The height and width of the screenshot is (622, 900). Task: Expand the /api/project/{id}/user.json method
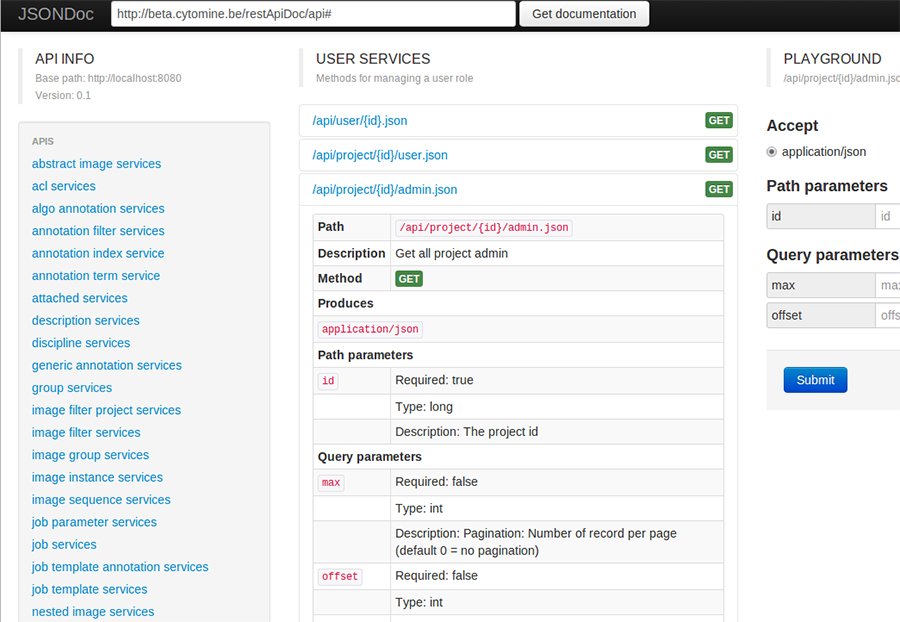point(379,155)
